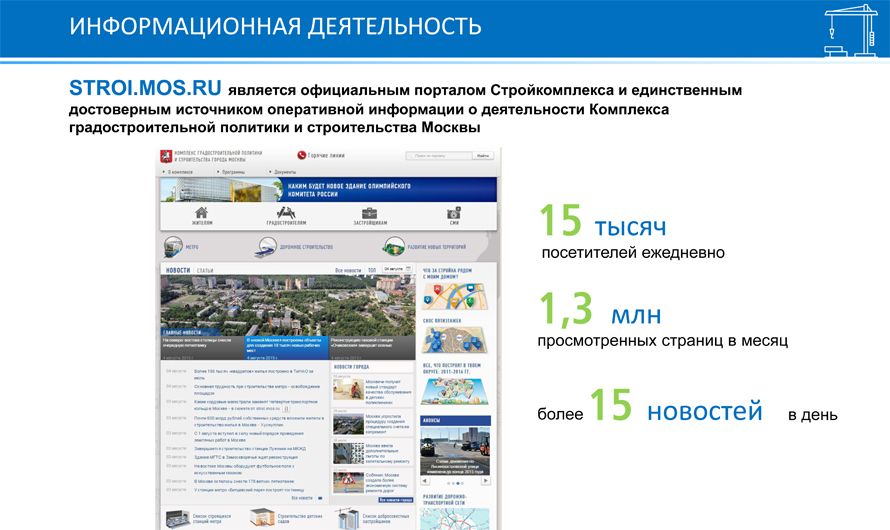
Task: Click the trusted developers towers icon
Action: (x=347, y=518)
